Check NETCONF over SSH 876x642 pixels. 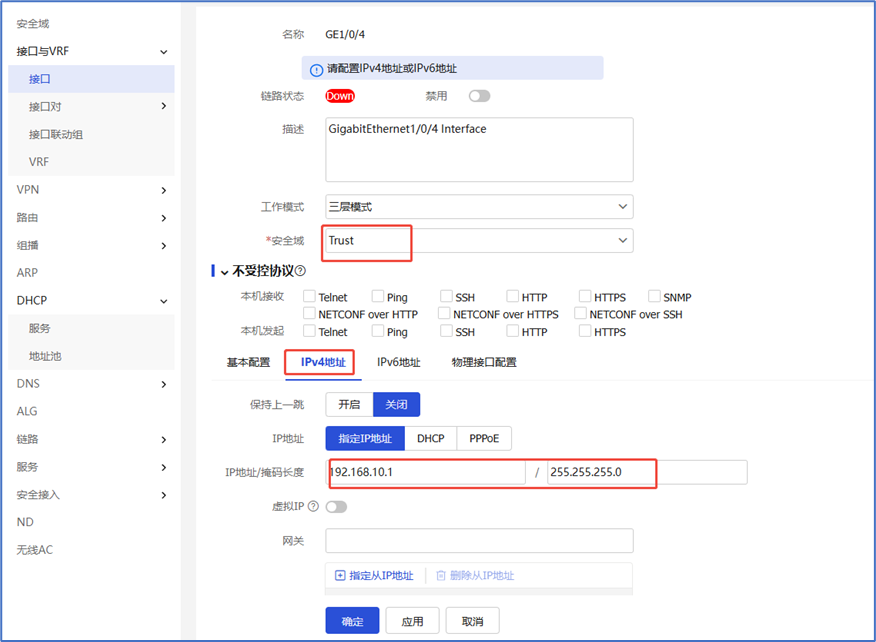click(580, 313)
